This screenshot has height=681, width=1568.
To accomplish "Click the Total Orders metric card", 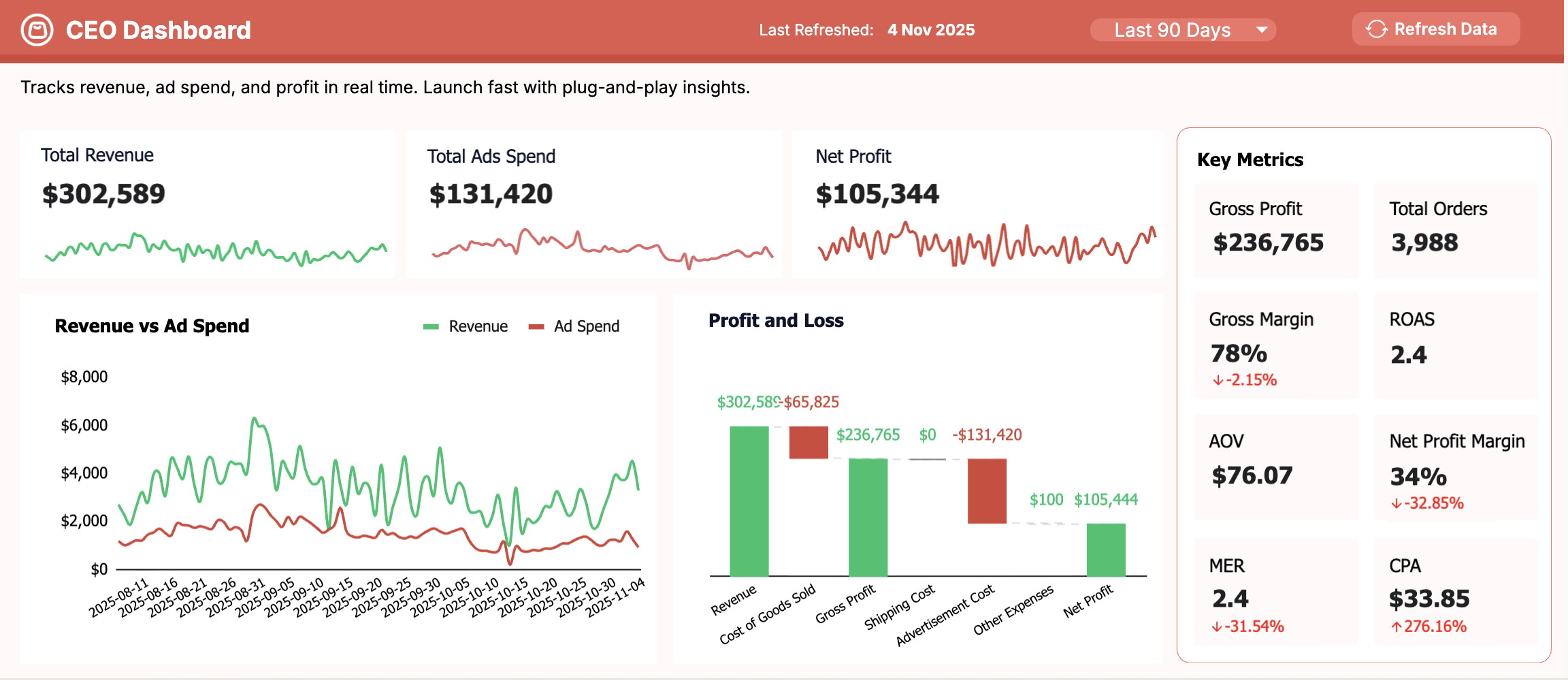I will [1456, 230].
